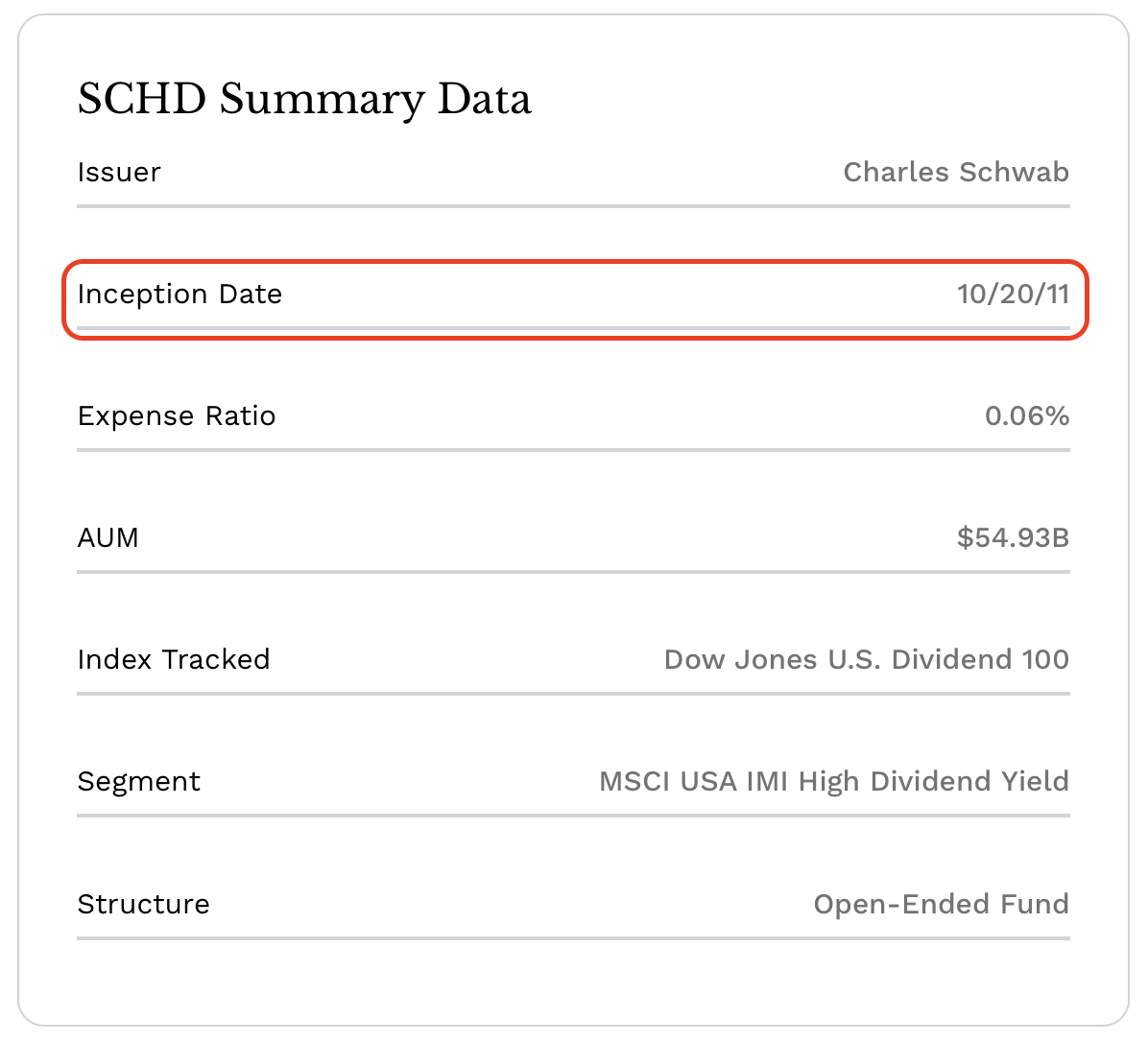Select the Expense Ratio label

tap(177, 416)
